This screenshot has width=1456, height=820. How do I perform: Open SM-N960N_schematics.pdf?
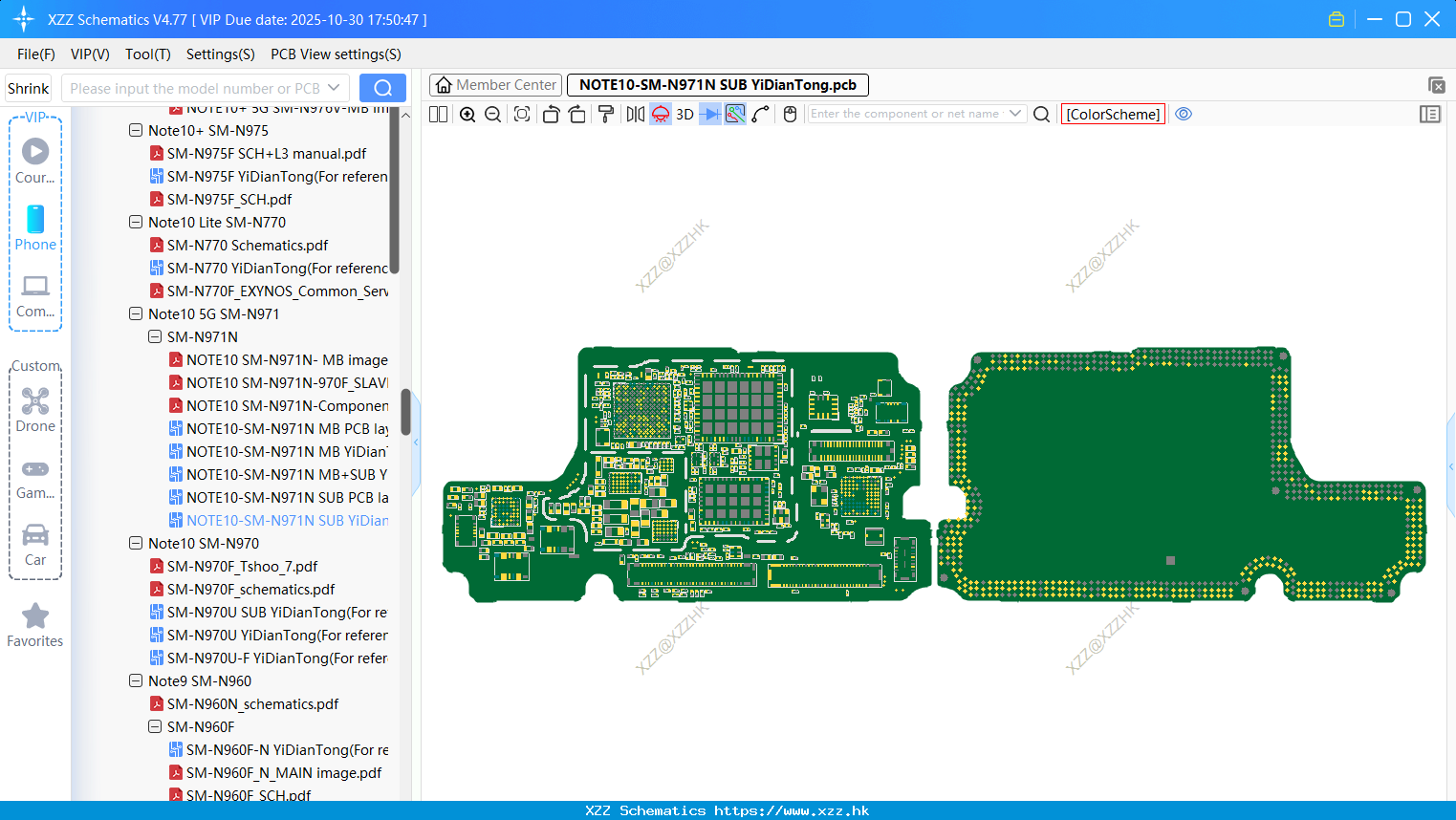[x=245, y=703]
